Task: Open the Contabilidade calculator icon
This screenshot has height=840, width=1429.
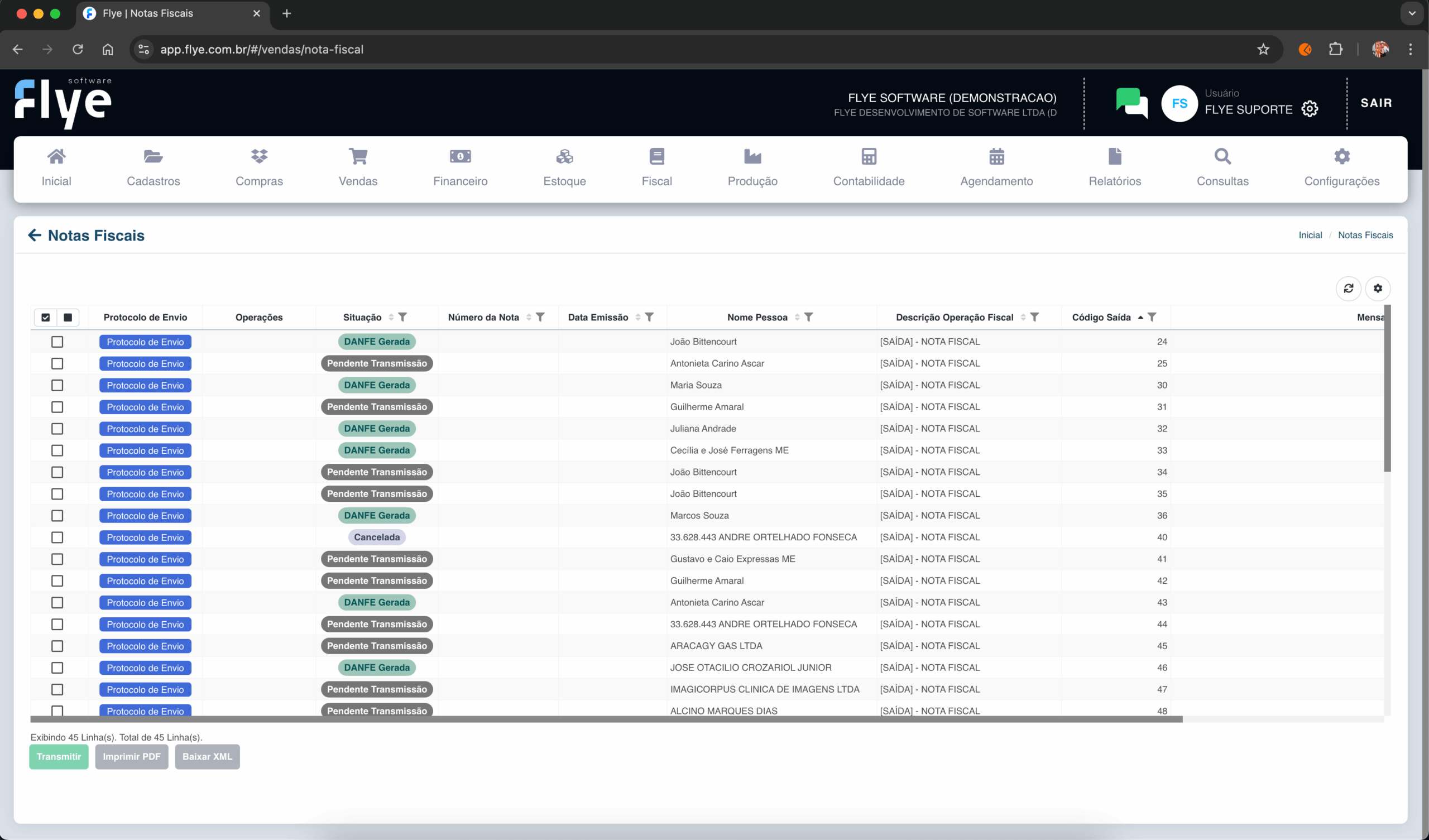Action: pos(869,156)
